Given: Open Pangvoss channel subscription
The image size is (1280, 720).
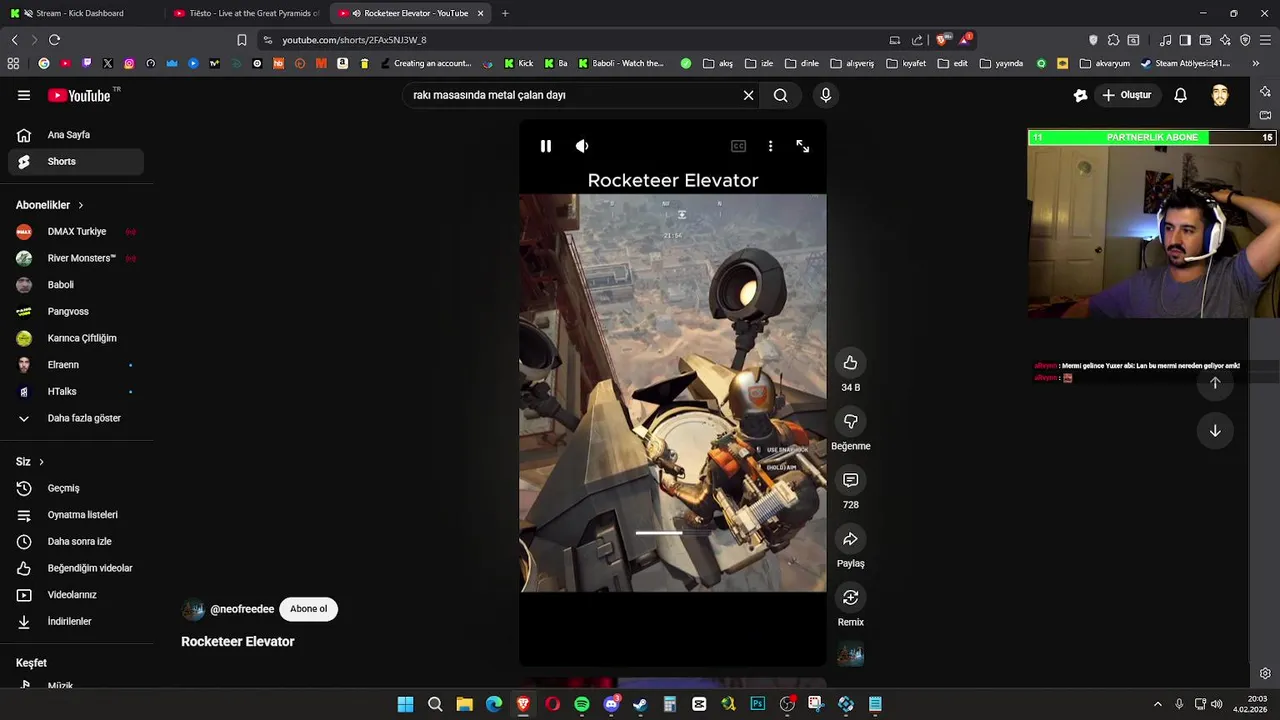Looking at the screenshot, I should 76,312.
